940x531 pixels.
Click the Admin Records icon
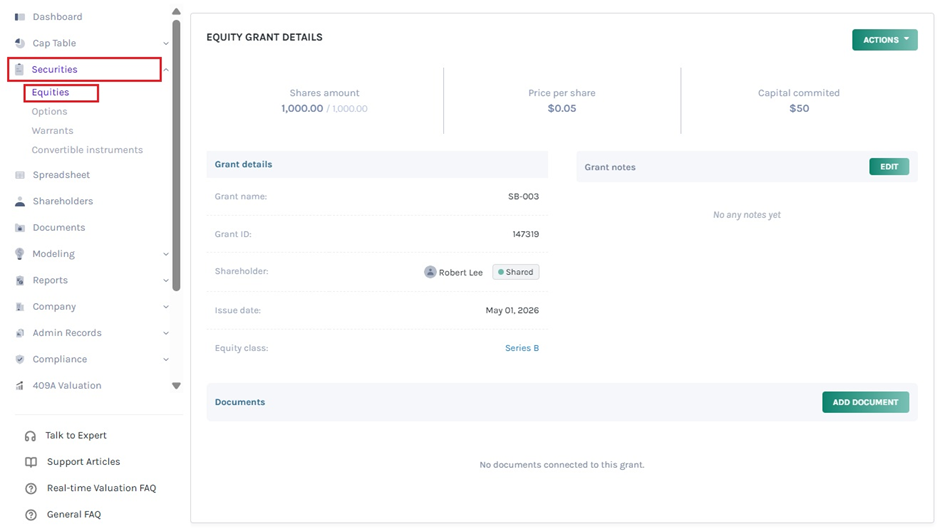pyautogui.click(x=20, y=333)
